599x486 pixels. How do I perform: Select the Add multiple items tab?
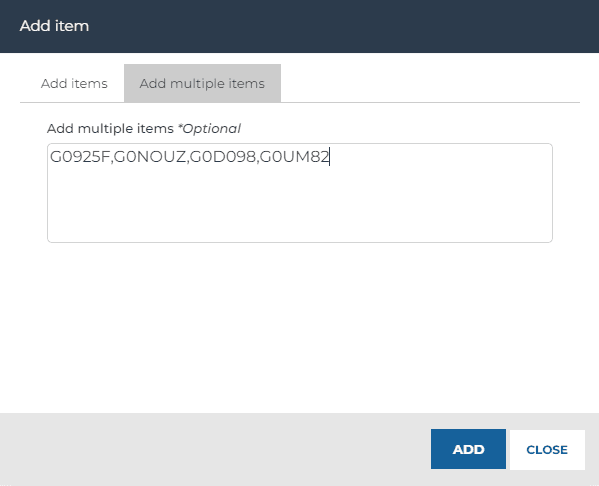(x=202, y=83)
